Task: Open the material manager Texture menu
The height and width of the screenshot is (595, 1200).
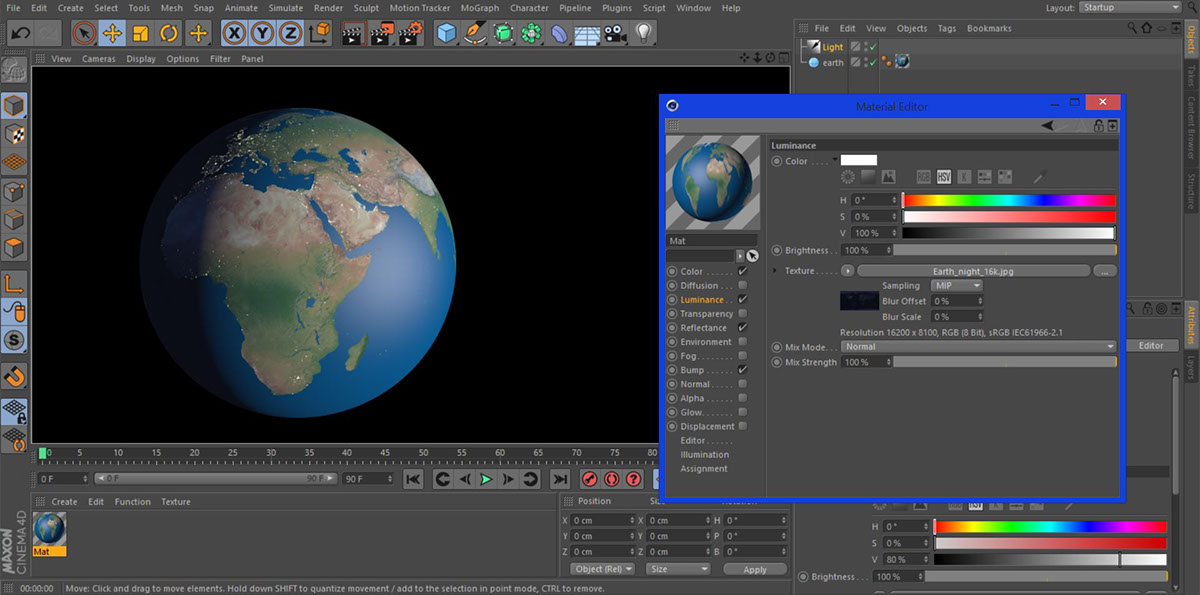Action: pyautogui.click(x=176, y=502)
